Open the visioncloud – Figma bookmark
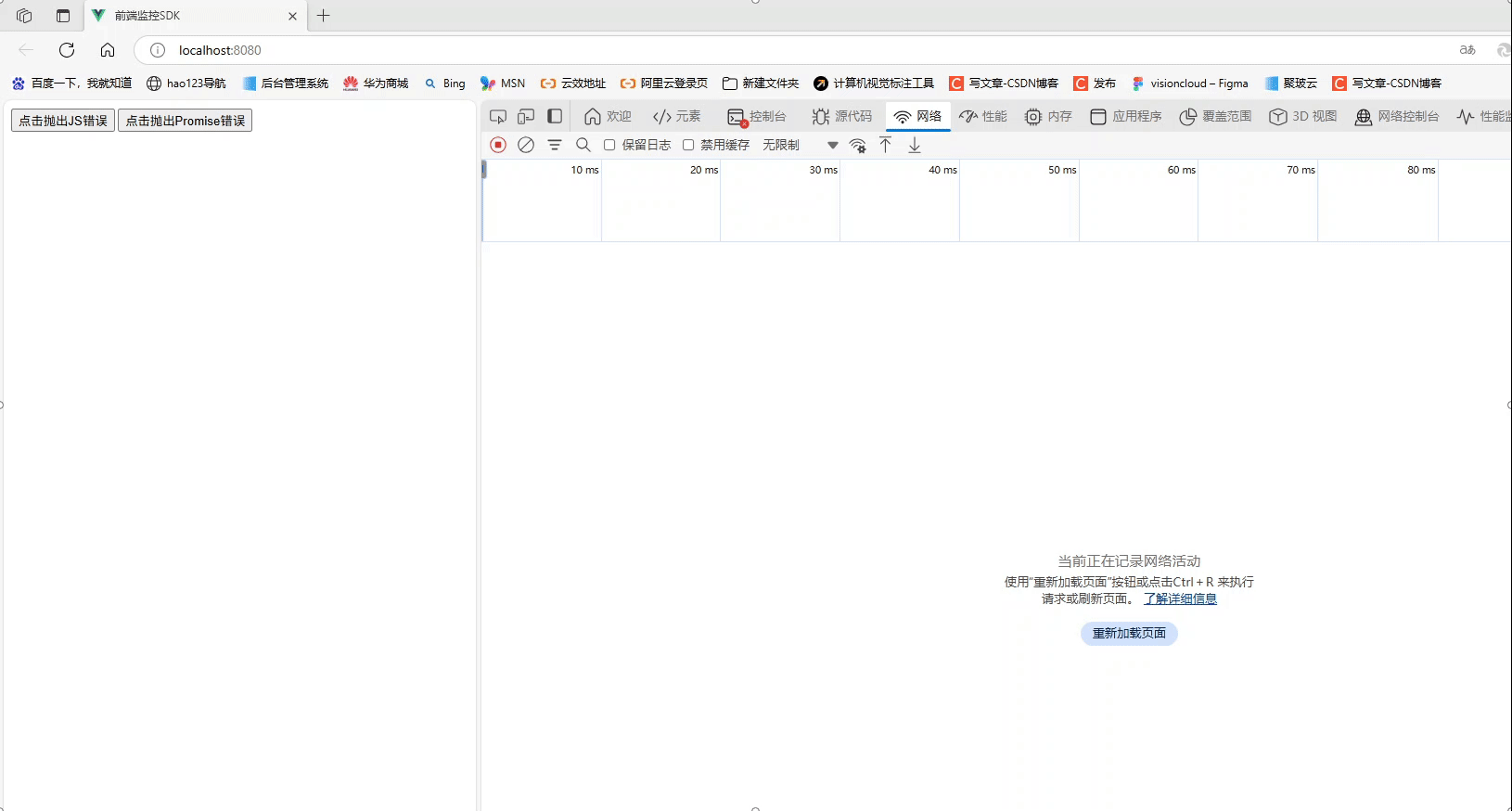The image size is (1512, 811). tap(1190, 84)
